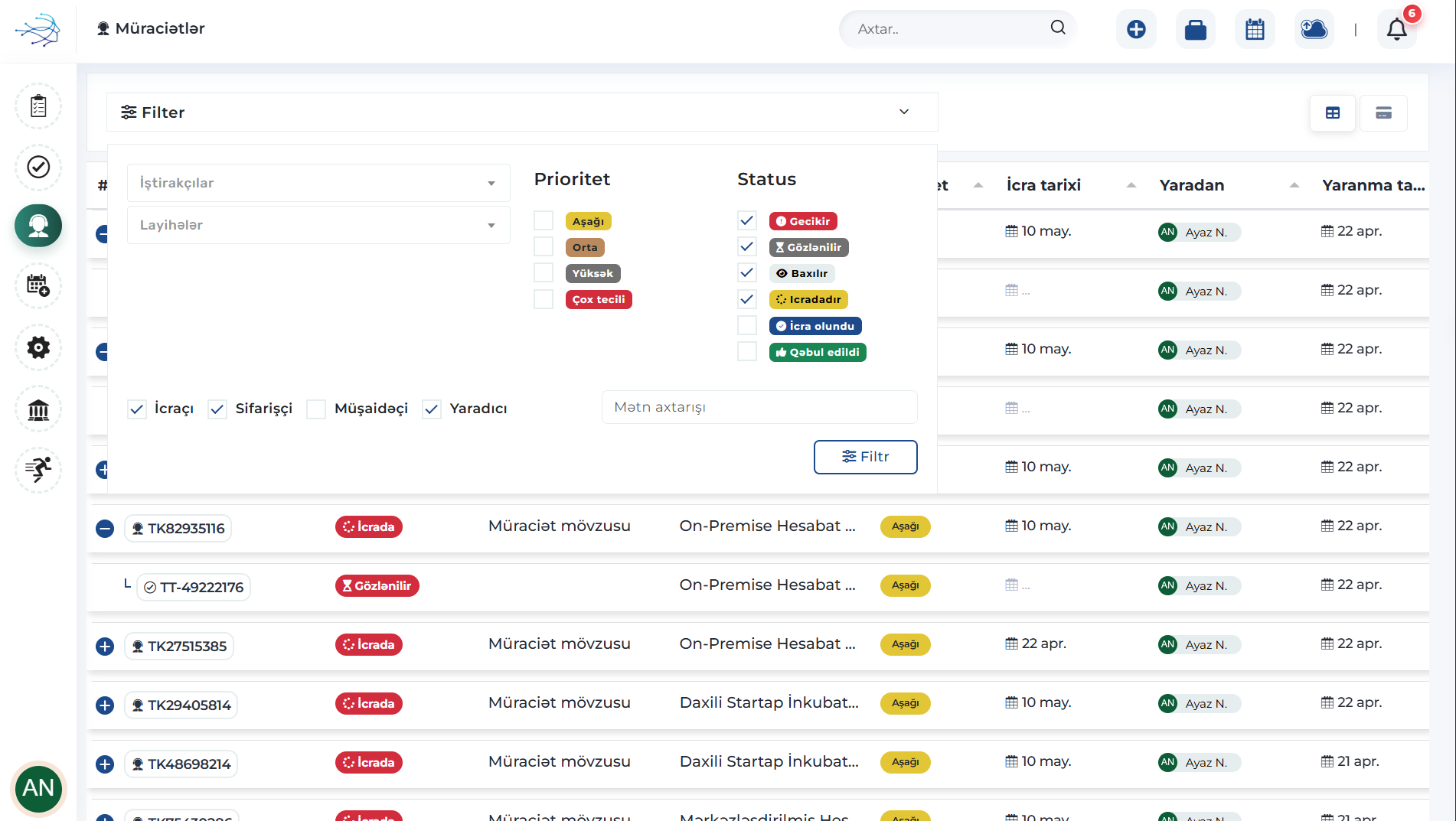Uncheck the Yaradıcı role checkbox

coord(432,409)
